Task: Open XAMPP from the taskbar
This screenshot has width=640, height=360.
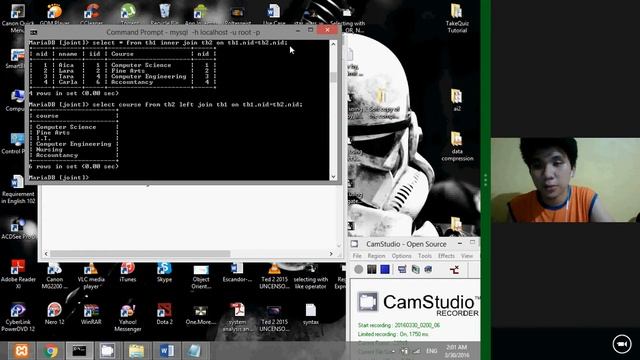Action: [21, 351]
